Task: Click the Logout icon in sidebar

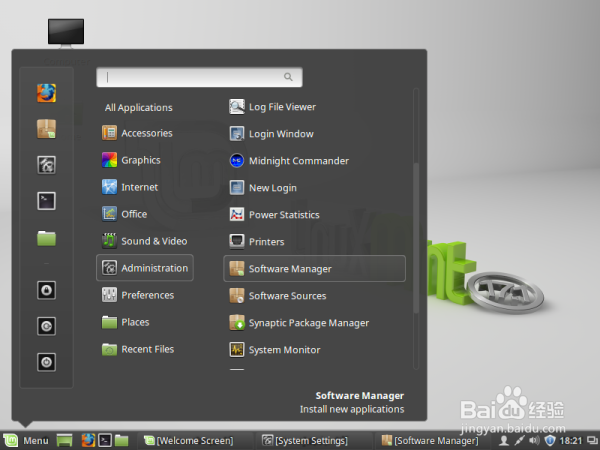Action: click(x=46, y=326)
